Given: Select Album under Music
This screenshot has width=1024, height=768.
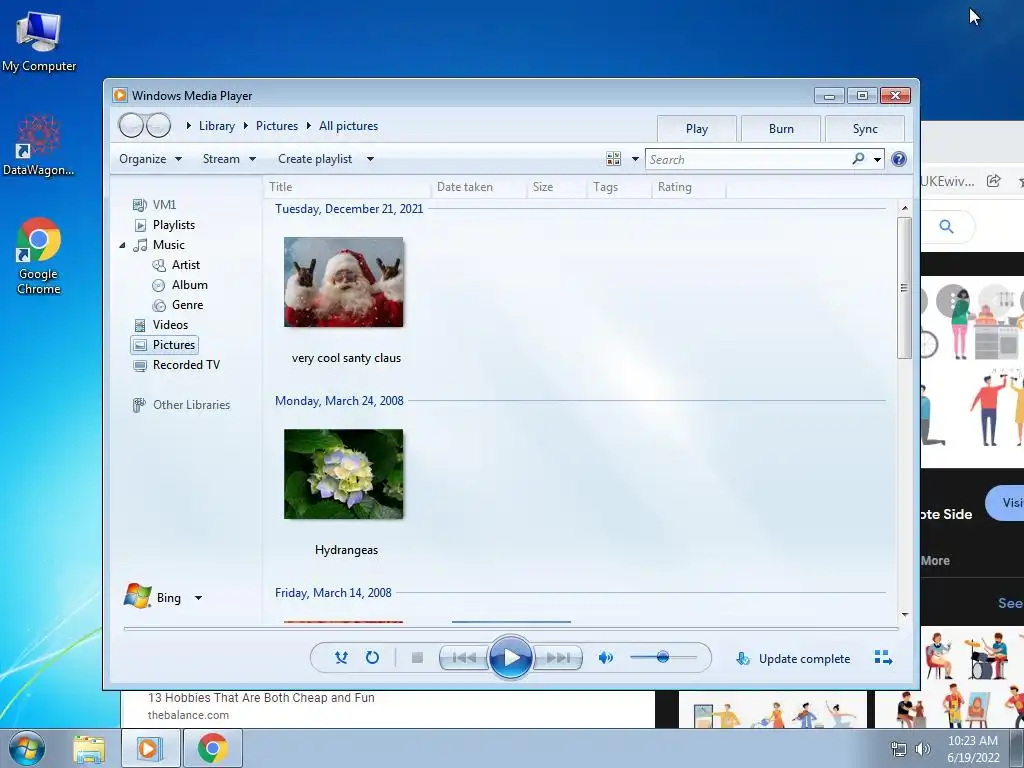Looking at the screenshot, I should point(180,285).
